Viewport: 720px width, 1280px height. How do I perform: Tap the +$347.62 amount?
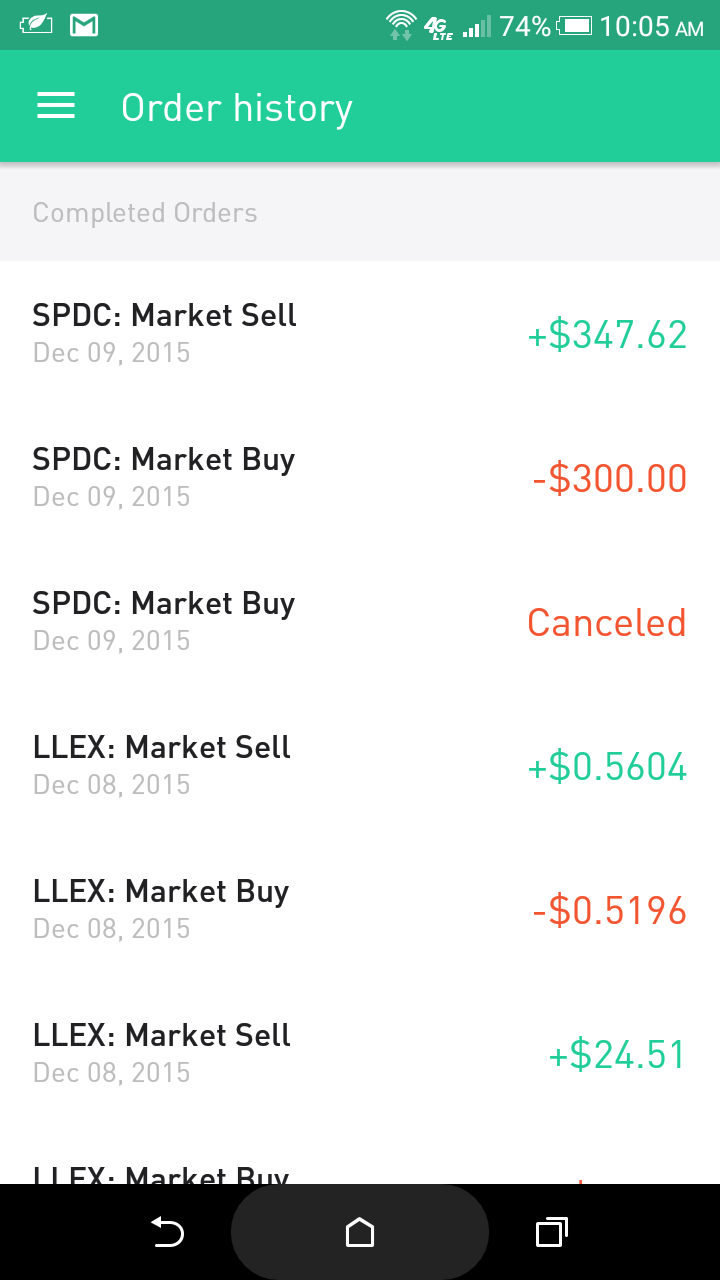click(x=607, y=335)
